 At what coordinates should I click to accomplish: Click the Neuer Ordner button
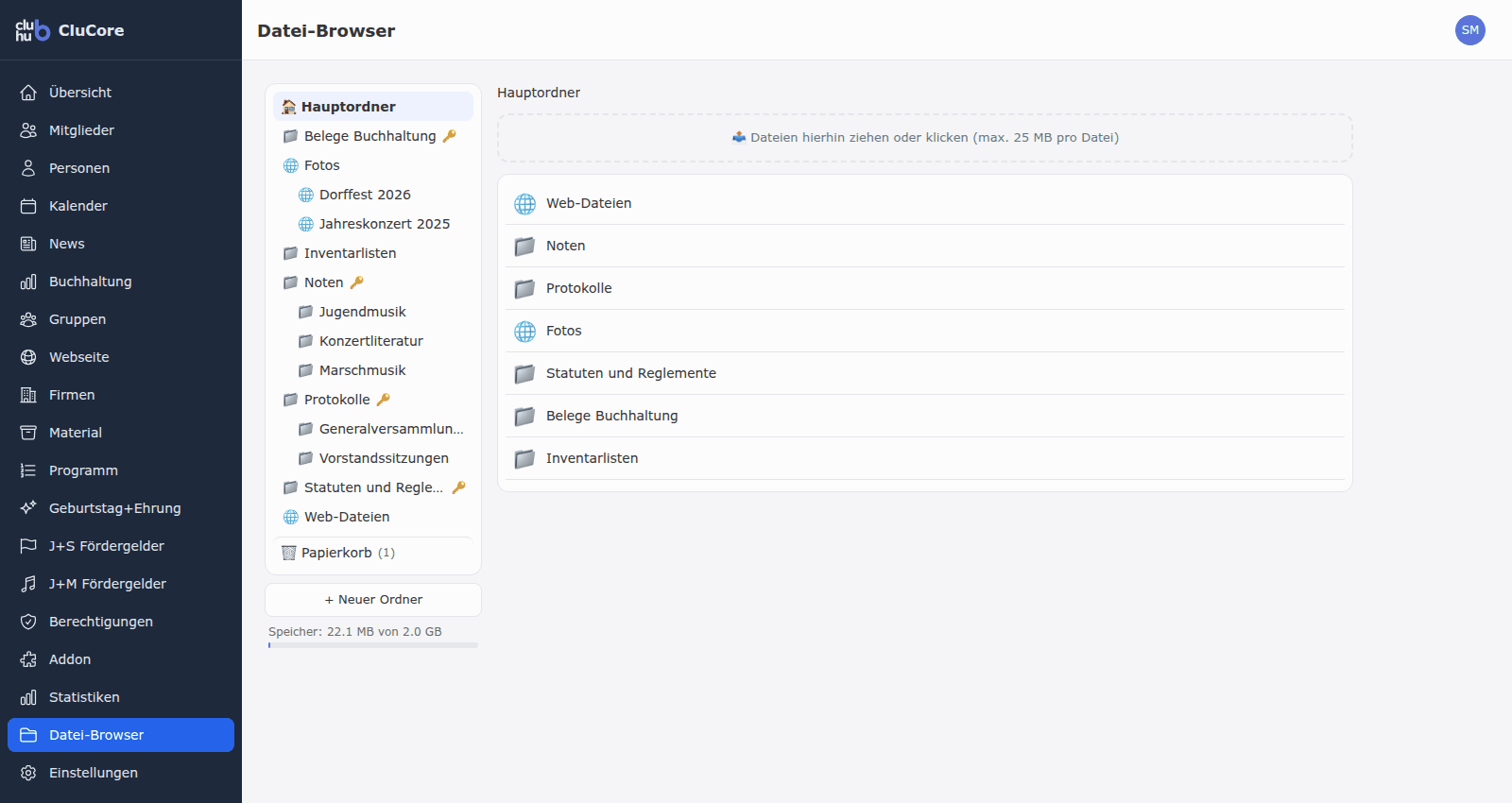click(373, 600)
